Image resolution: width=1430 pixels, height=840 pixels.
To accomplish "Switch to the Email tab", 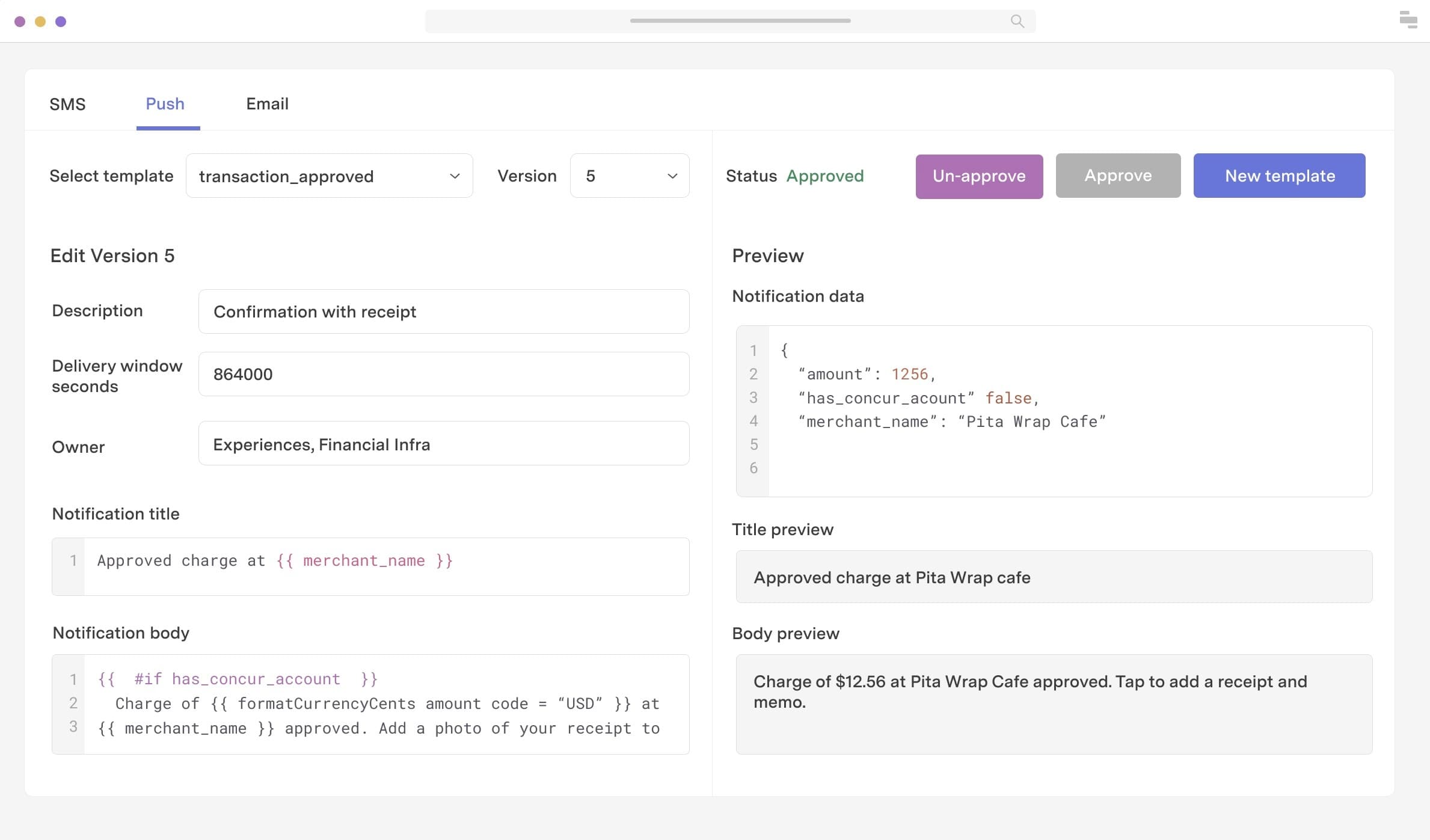I will [x=266, y=104].
